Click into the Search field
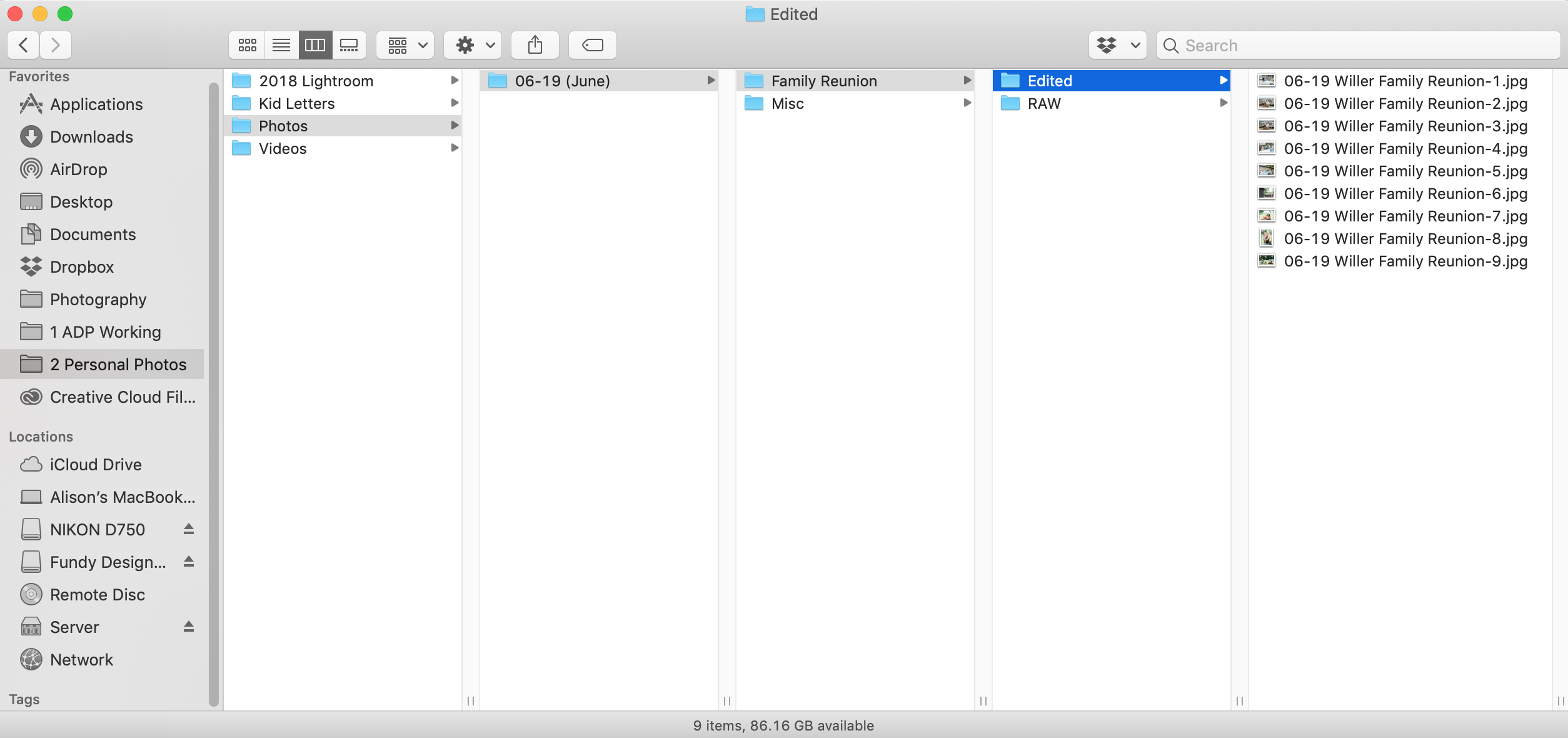The image size is (1568, 738). 1358,45
